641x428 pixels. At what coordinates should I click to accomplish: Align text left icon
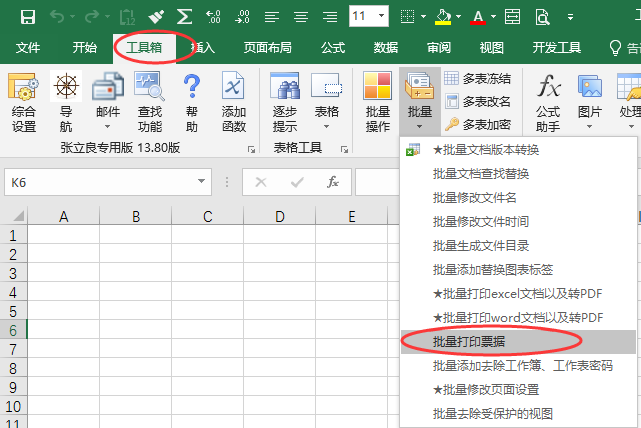[271, 17]
